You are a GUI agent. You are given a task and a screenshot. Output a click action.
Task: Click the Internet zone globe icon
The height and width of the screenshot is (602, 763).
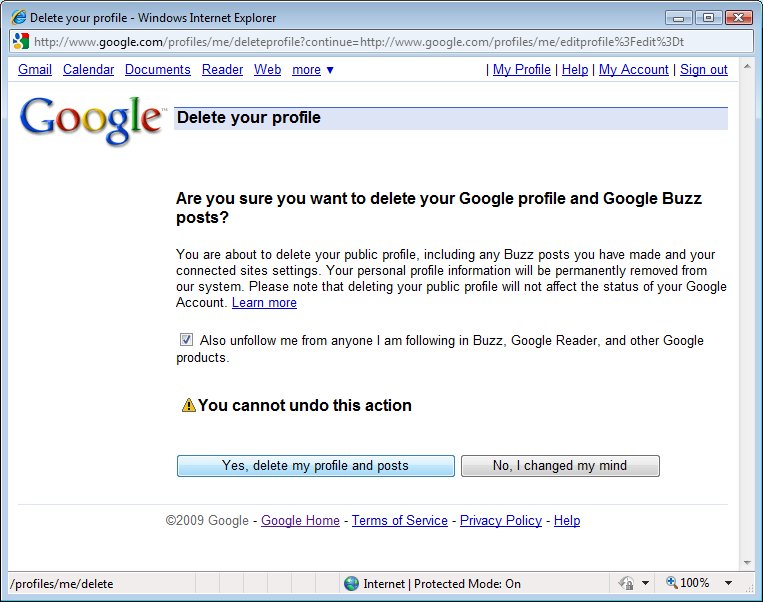(x=351, y=583)
